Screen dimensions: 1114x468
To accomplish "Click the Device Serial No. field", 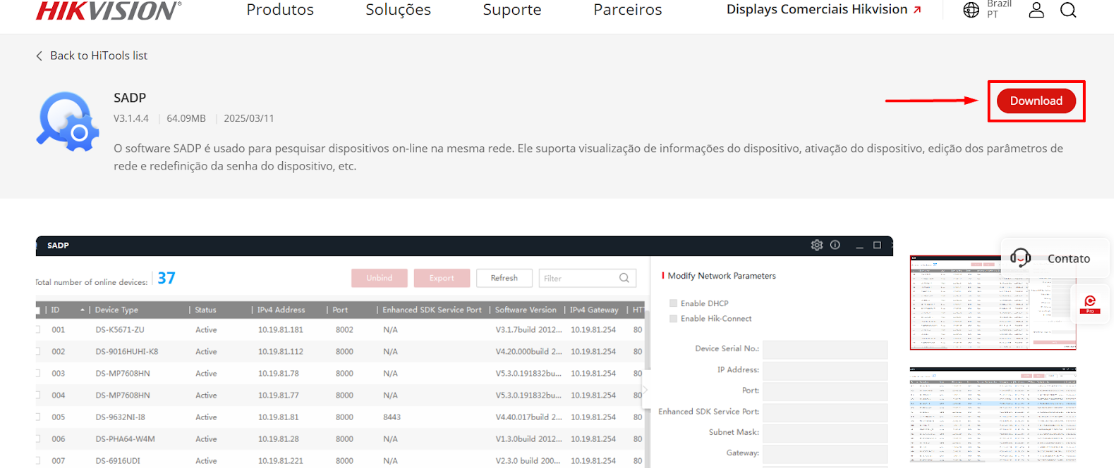I will coord(826,349).
